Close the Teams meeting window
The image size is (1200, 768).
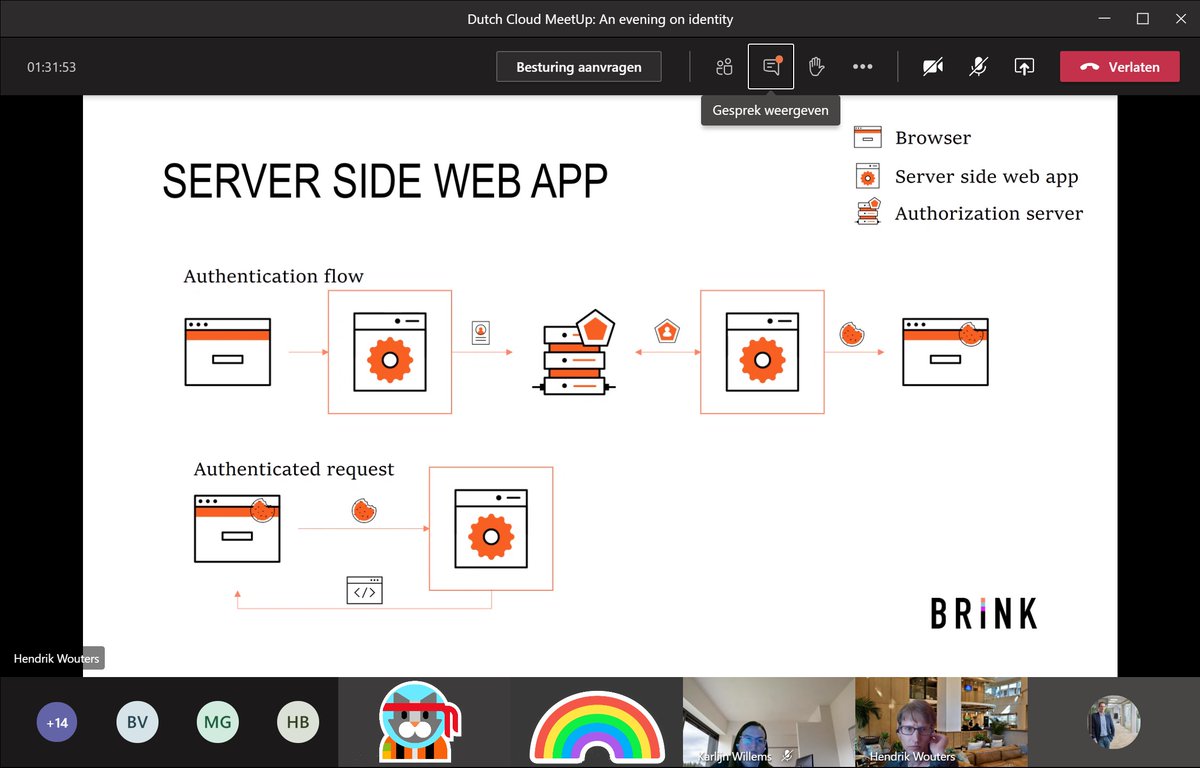point(1180,19)
